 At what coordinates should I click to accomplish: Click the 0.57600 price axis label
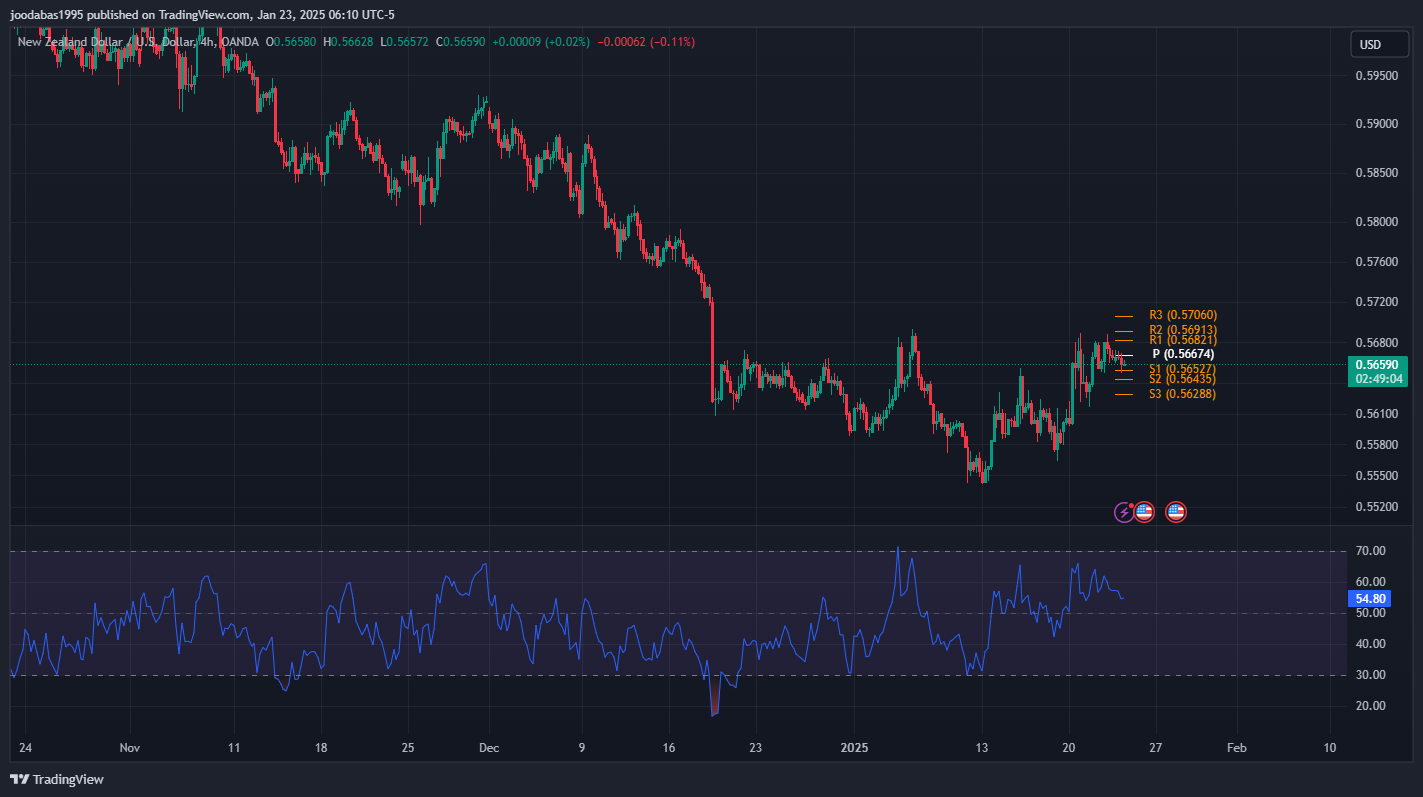pyautogui.click(x=1376, y=263)
